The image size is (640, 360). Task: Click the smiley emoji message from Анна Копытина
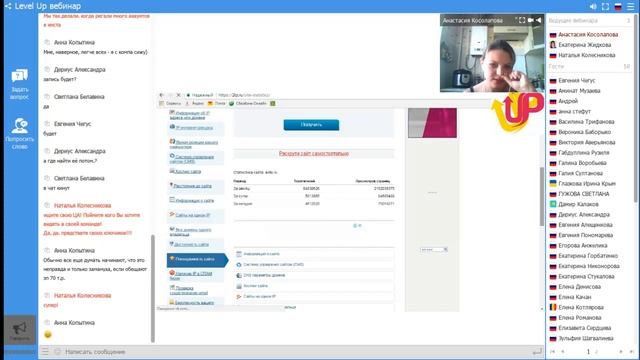click(x=48, y=334)
